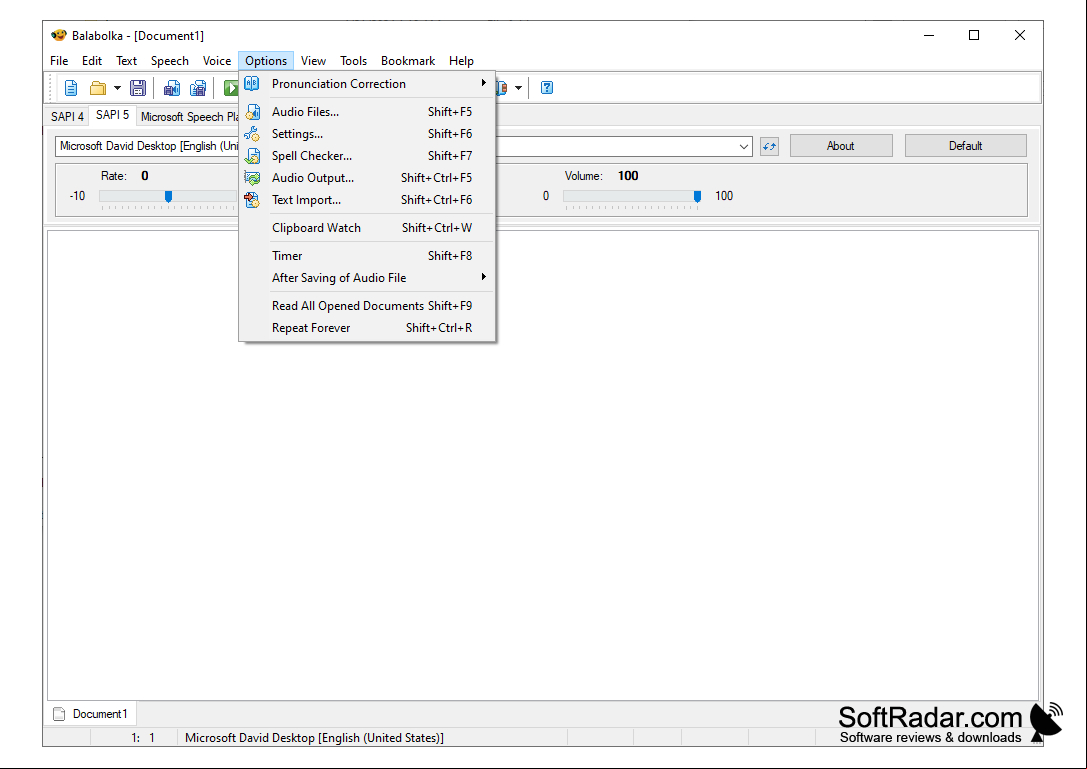
Task: Maximize the Balabolka window
Action: (x=974, y=35)
